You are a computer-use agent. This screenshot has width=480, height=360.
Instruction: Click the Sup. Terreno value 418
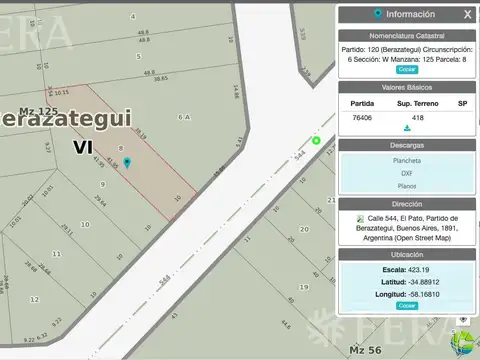pos(418,118)
